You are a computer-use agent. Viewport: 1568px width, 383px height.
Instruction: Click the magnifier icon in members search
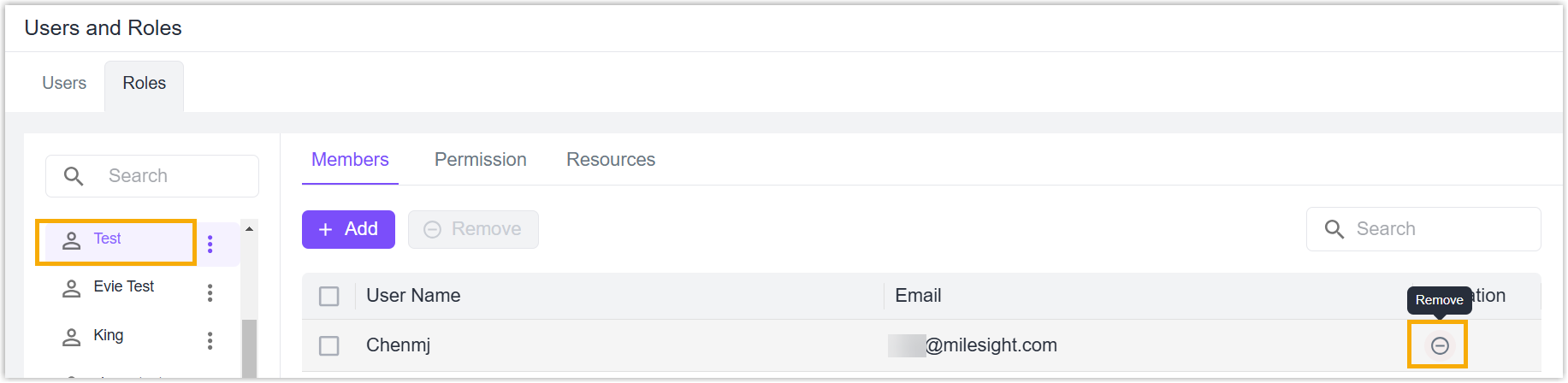coord(1334,229)
